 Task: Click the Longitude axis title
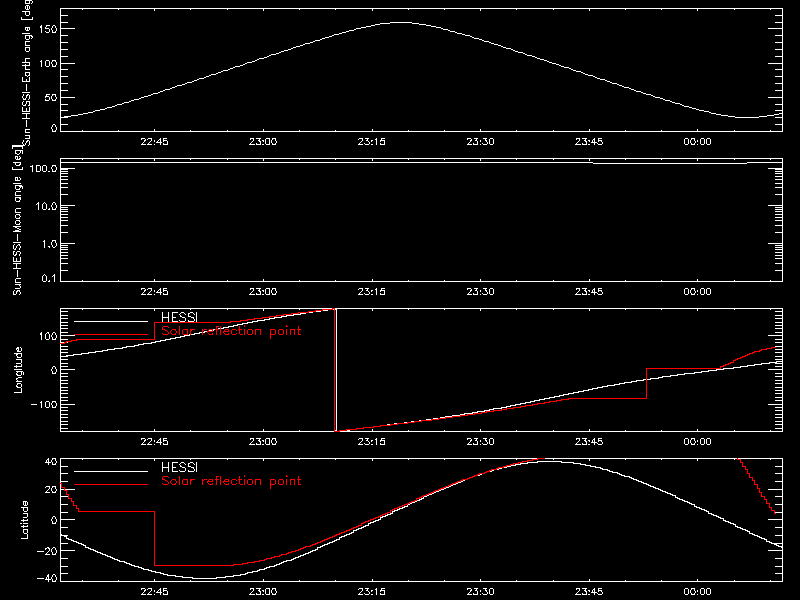[18, 370]
